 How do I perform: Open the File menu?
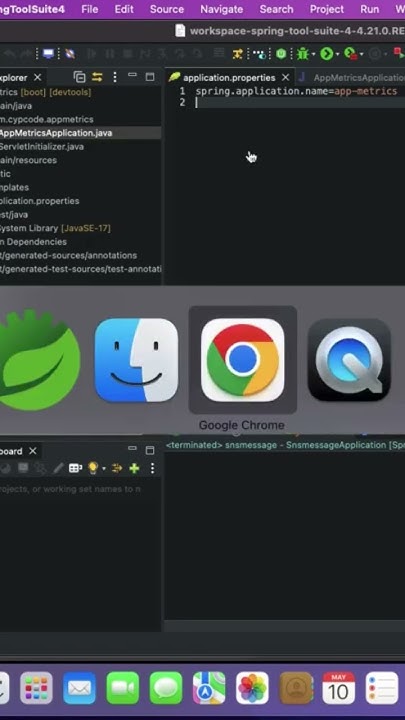[90, 9]
